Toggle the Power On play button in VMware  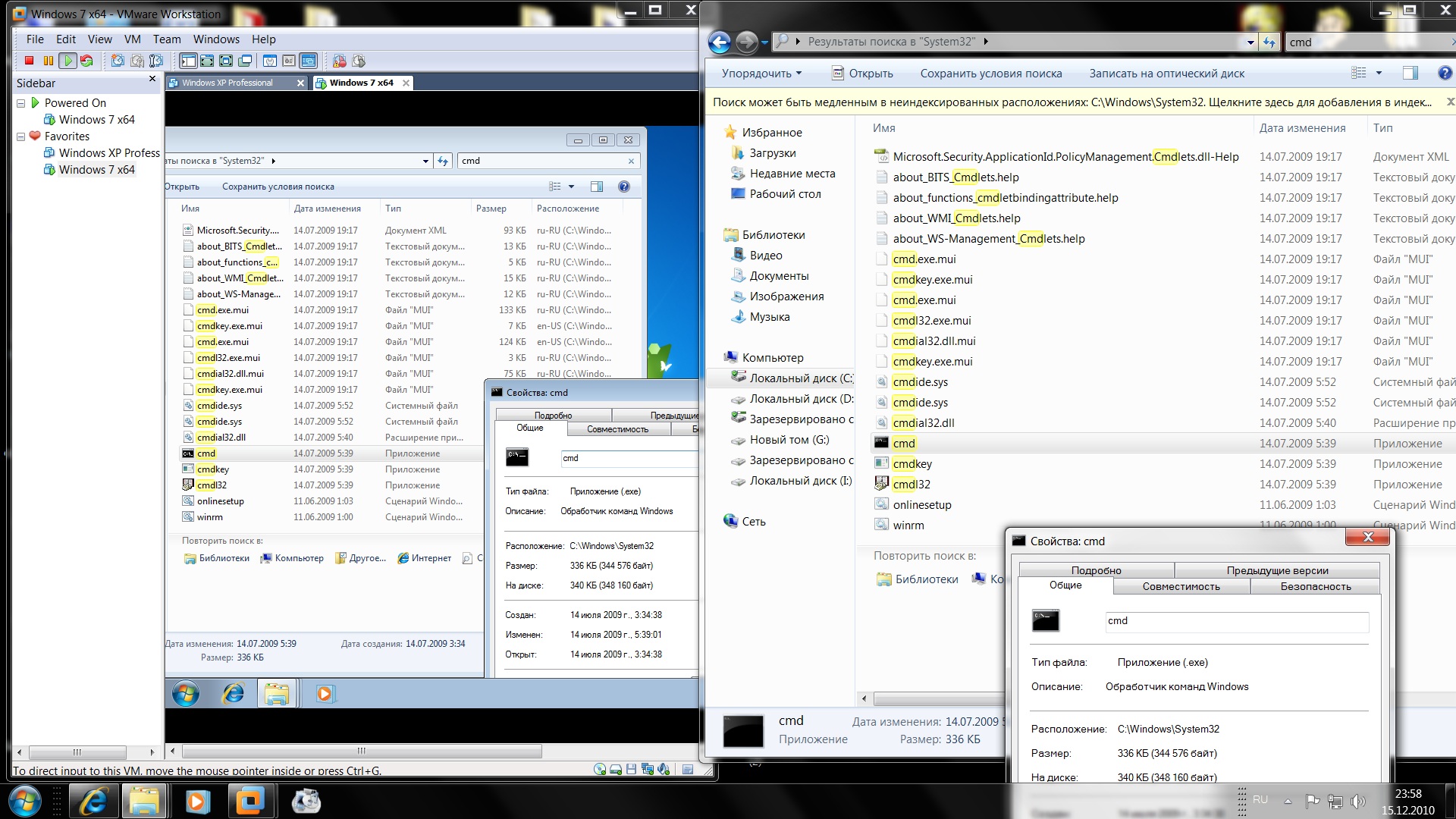(67, 61)
